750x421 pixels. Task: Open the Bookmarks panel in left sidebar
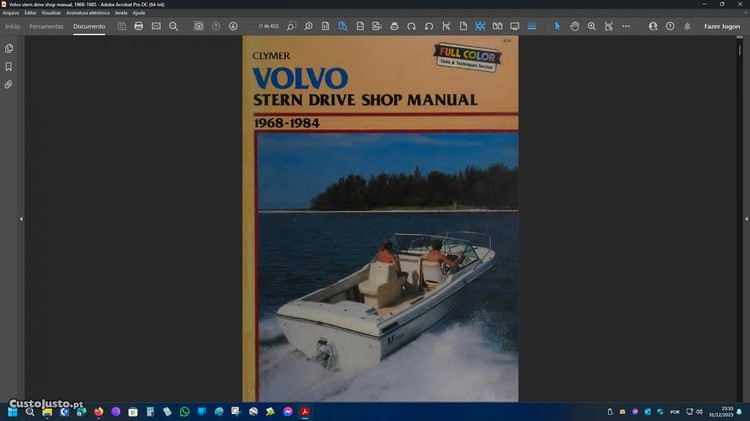[x=9, y=66]
